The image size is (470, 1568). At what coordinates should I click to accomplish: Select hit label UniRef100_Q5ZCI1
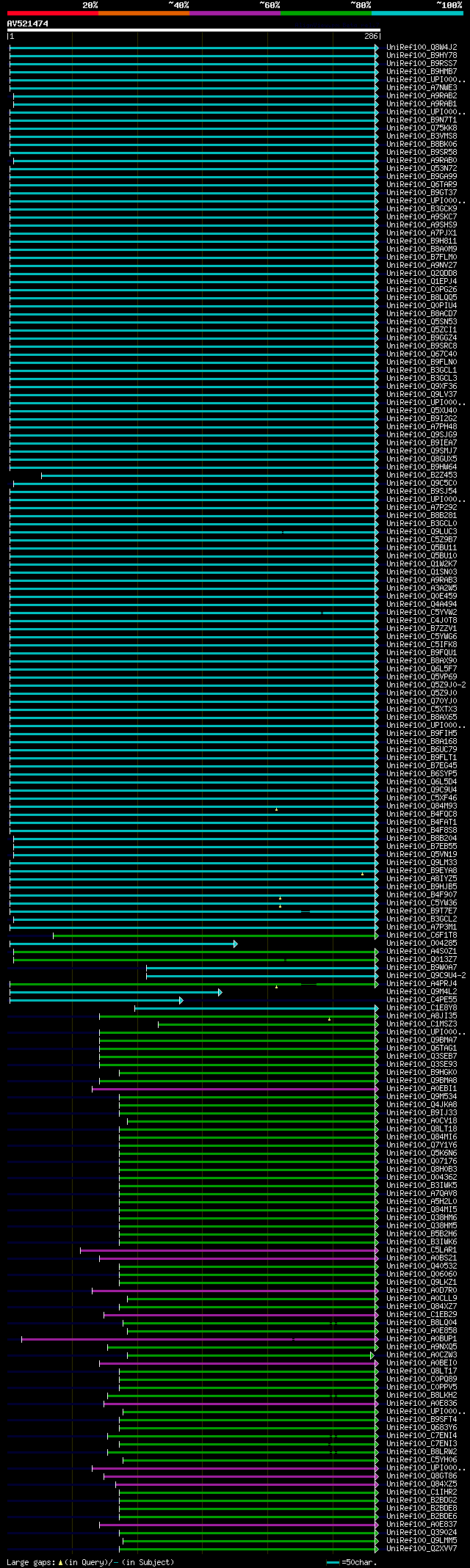point(422,329)
